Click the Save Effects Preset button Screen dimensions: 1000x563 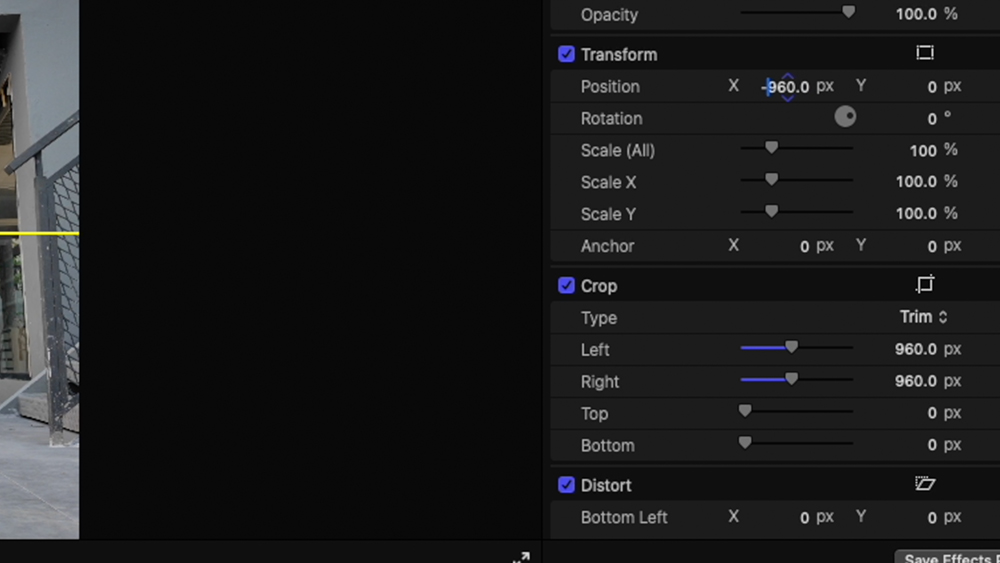coord(948,558)
